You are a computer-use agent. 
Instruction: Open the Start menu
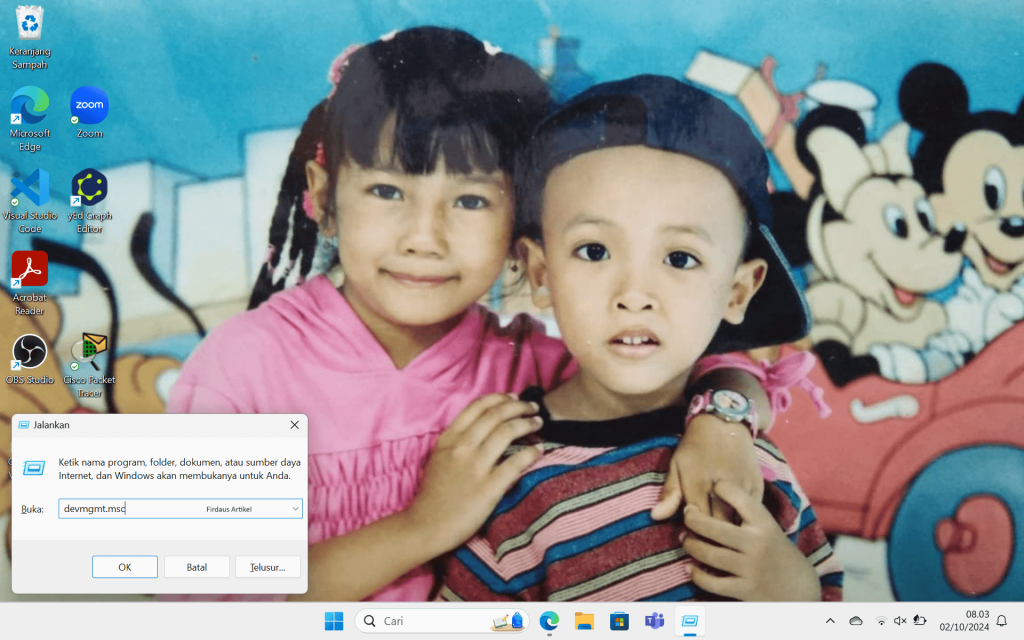tap(334, 621)
